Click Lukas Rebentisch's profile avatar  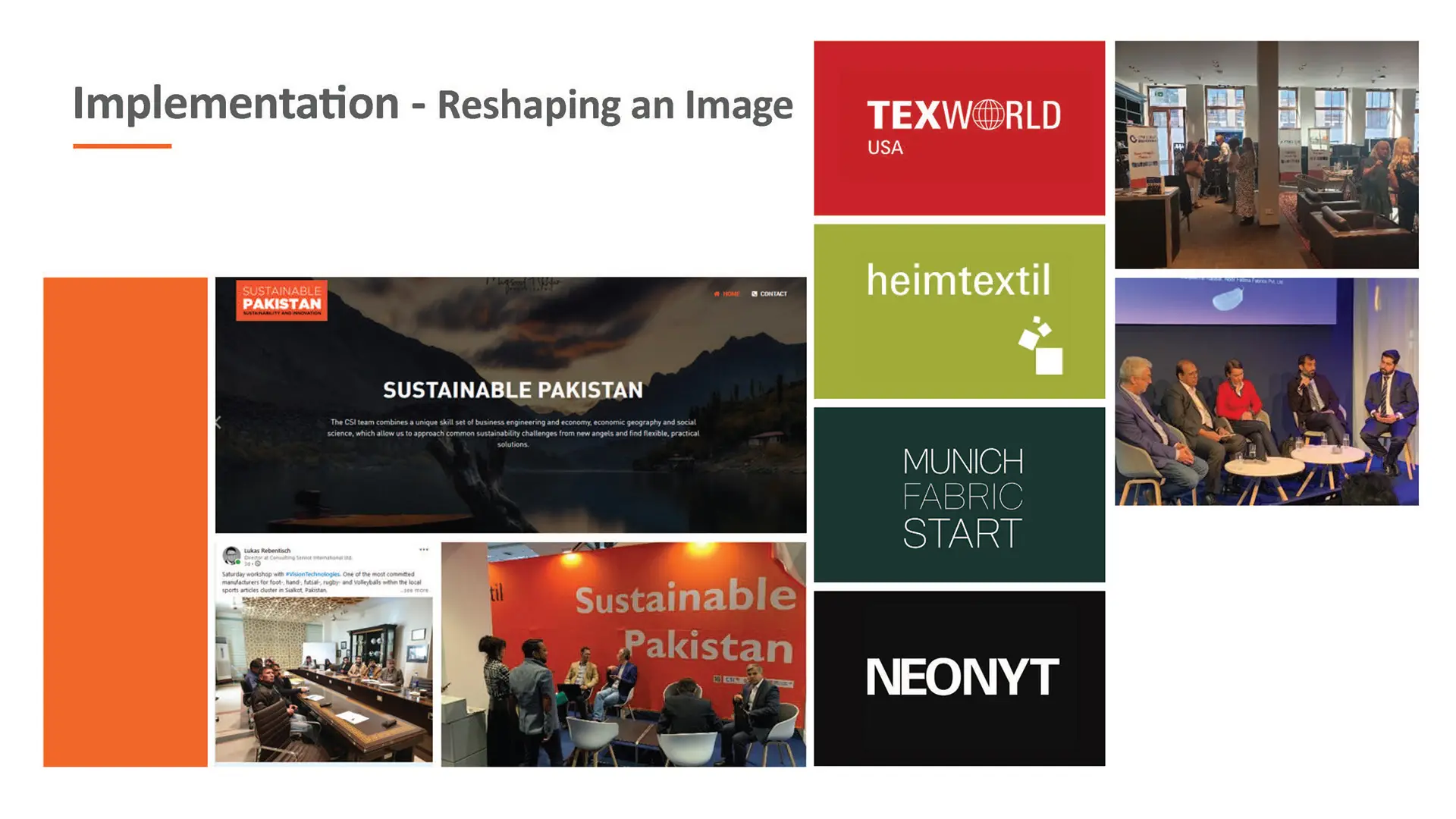click(231, 556)
